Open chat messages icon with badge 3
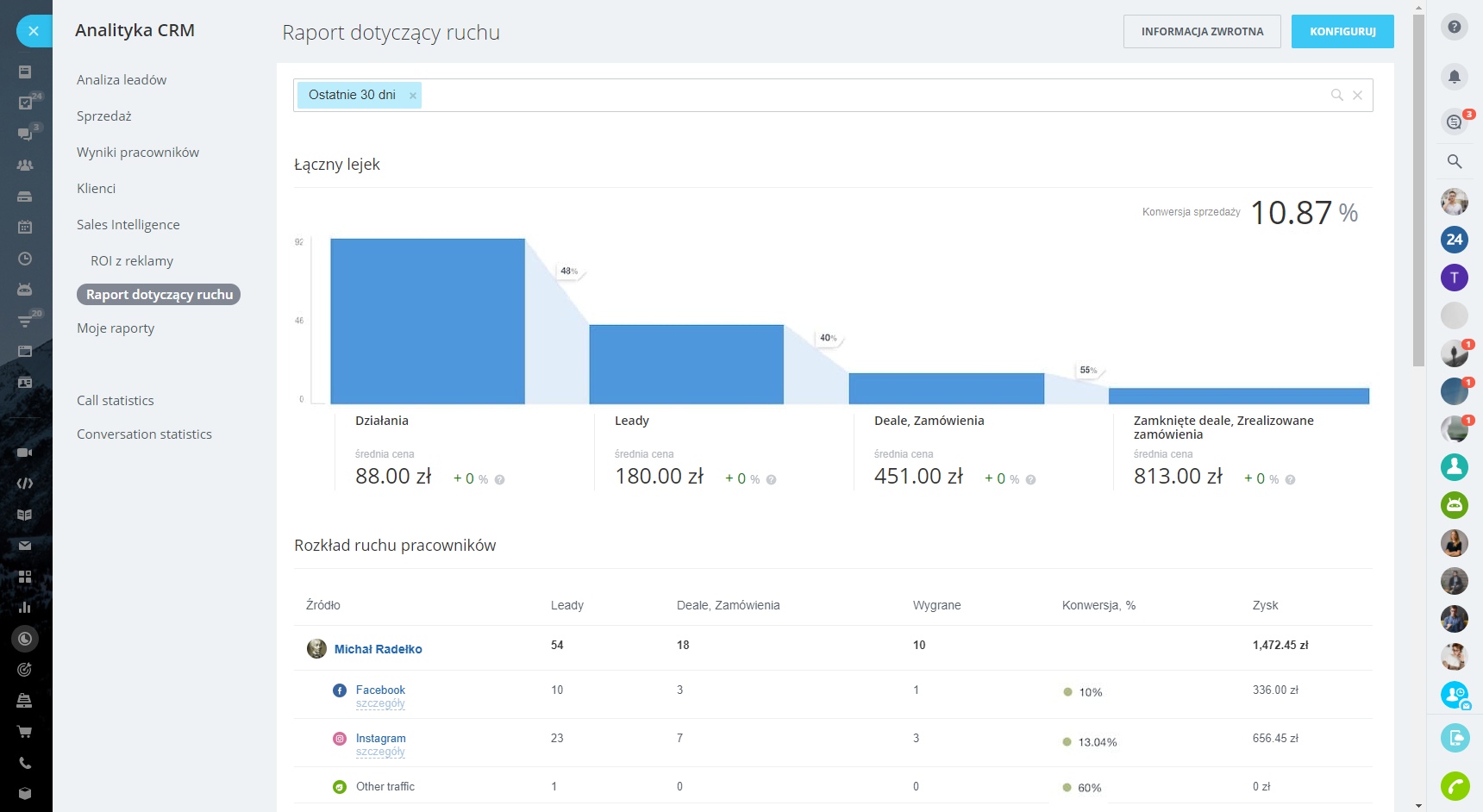 1454,122
